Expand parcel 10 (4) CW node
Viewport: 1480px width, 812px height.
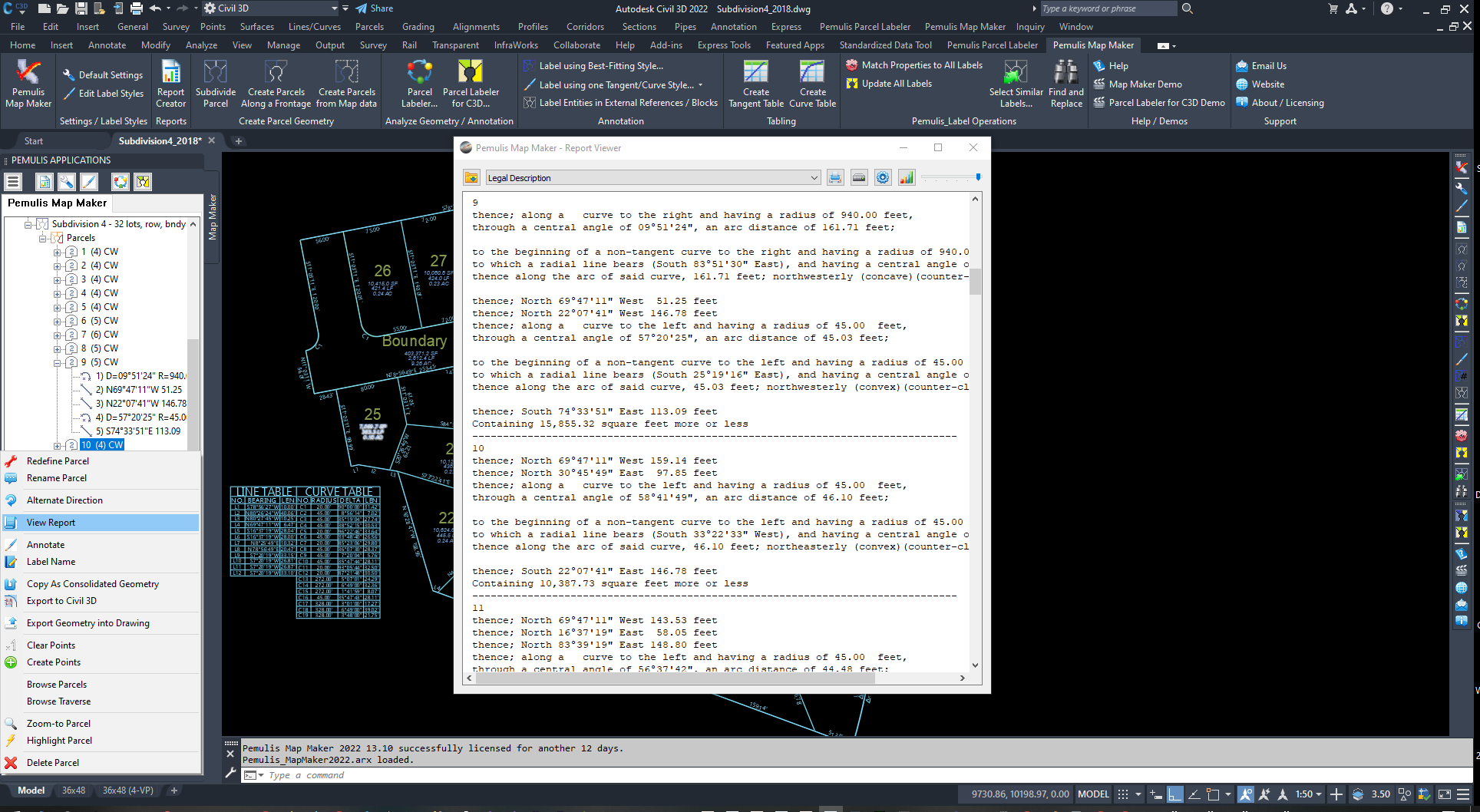pyautogui.click(x=58, y=446)
